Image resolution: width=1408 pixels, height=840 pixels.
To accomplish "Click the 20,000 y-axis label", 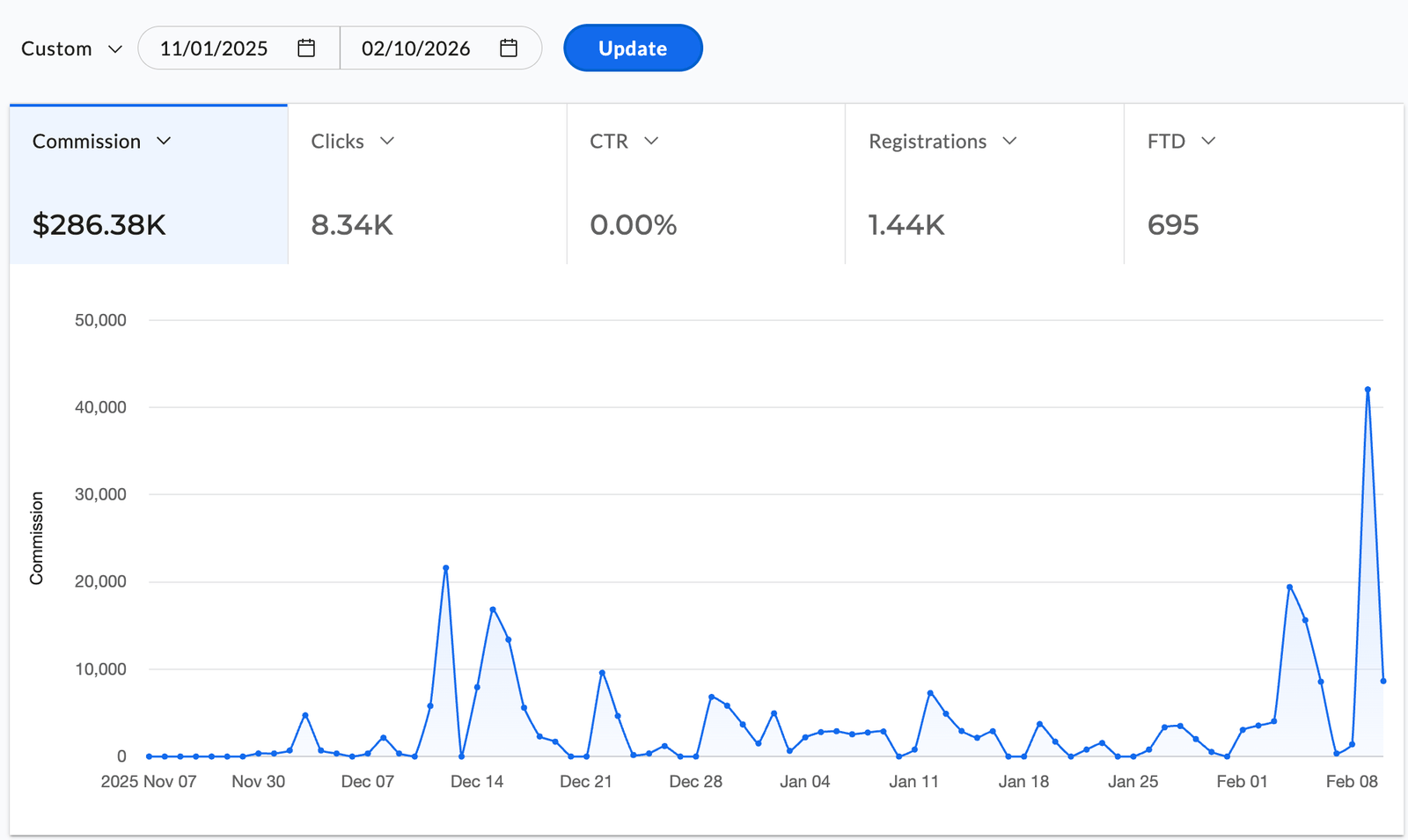I will pos(100,581).
